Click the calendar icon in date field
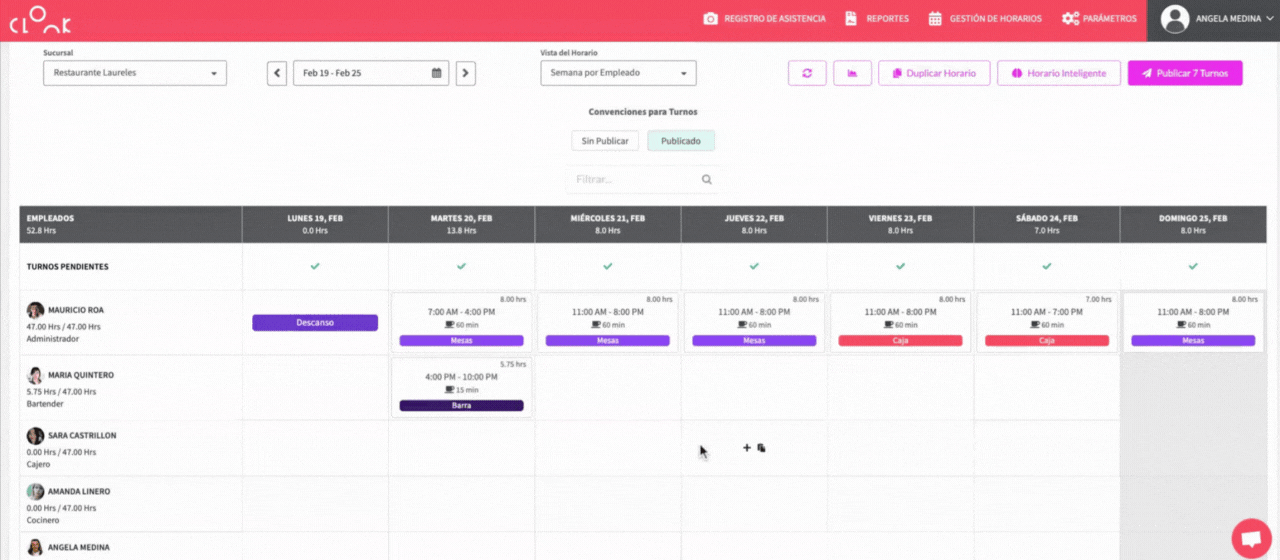Viewport: 1280px width, 560px height. point(436,73)
